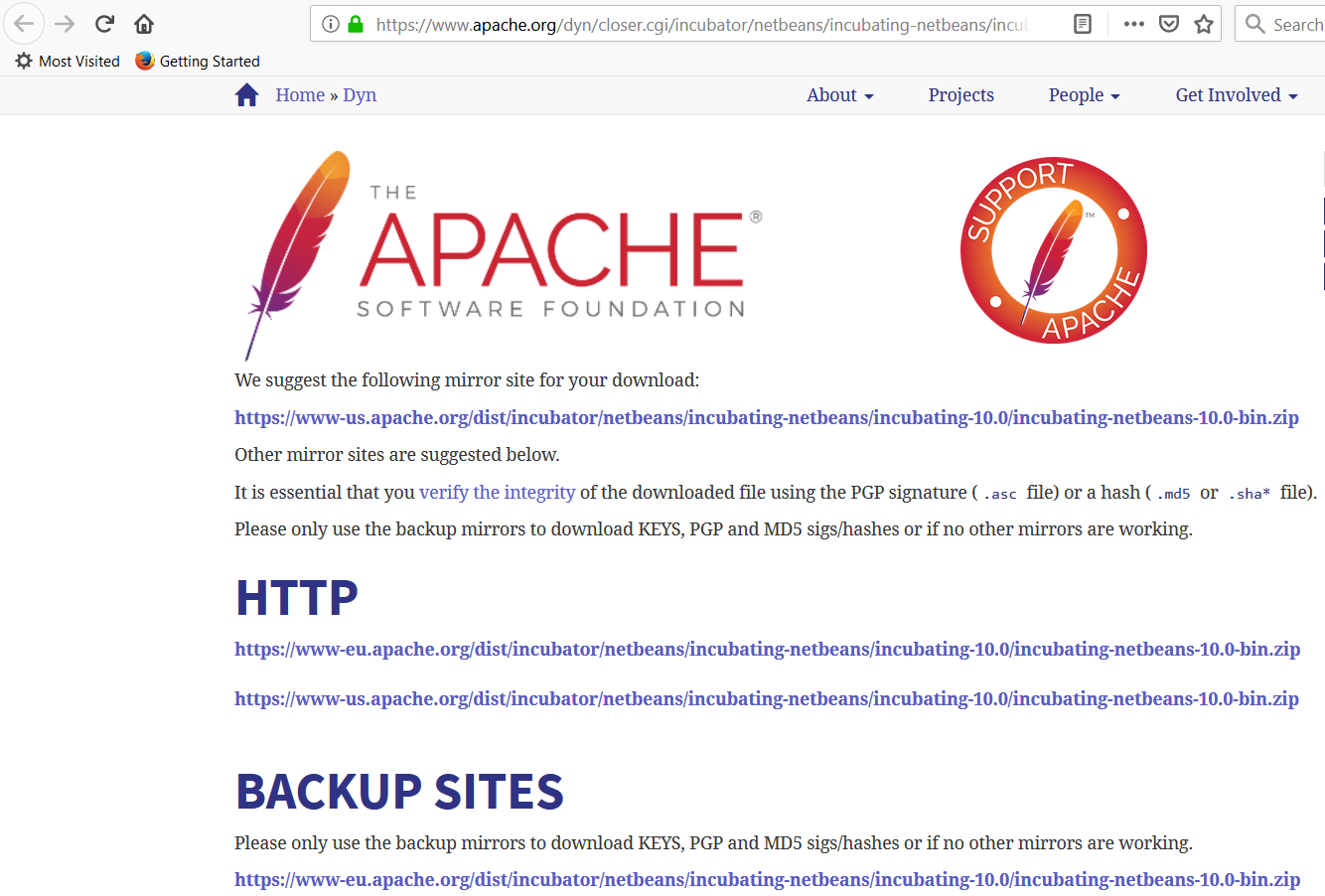Go to the browser Home page
This screenshot has height=896, width=1325.
(144, 24)
